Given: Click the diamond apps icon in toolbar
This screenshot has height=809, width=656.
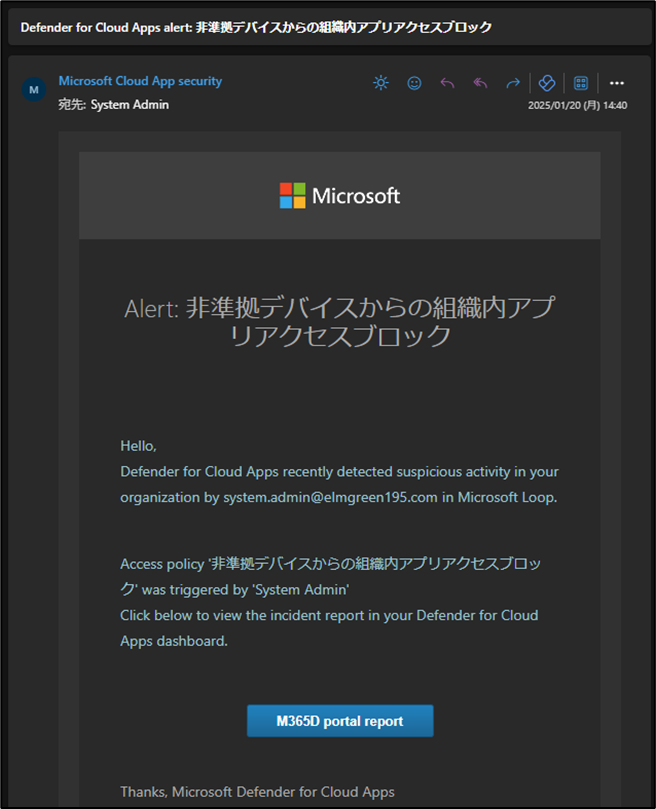Looking at the screenshot, I should point(547,83).
